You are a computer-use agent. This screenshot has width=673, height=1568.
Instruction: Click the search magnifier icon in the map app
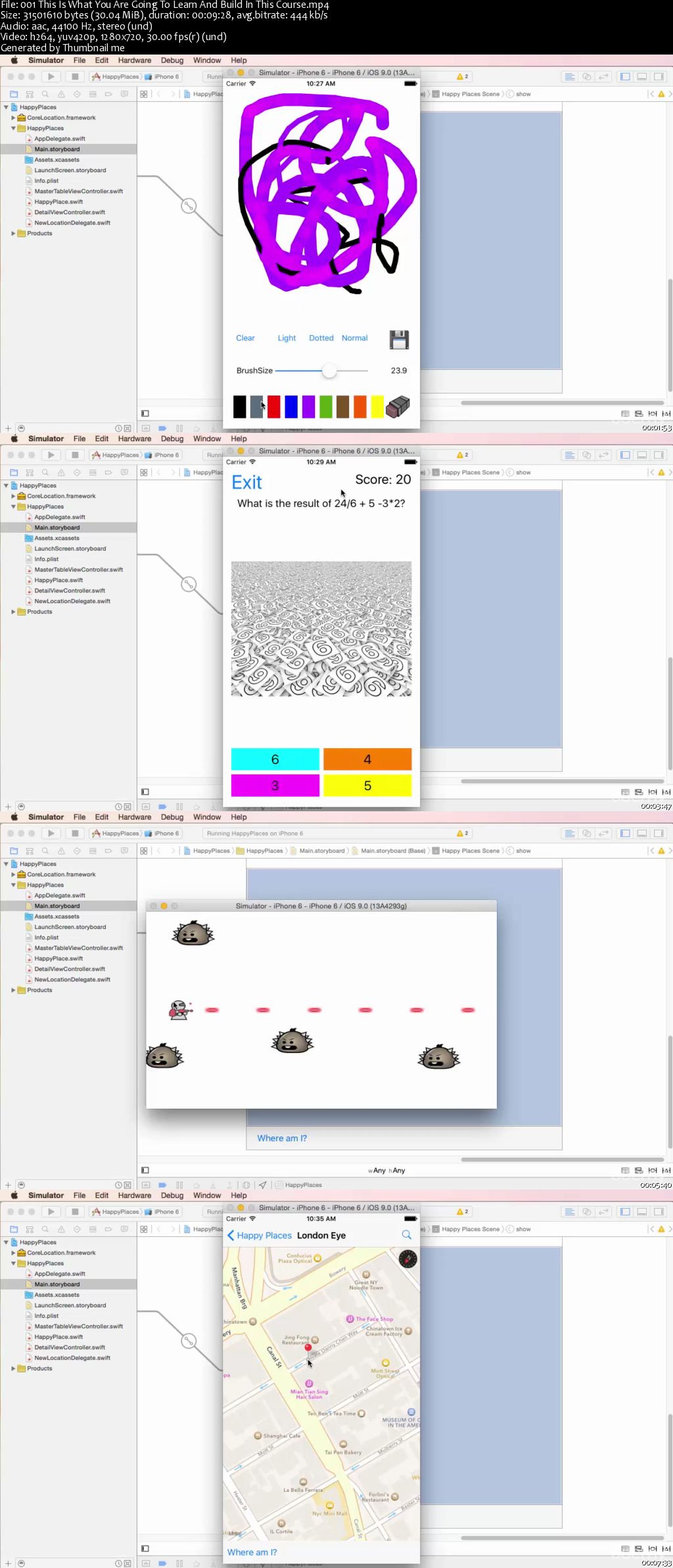click(x=407, y=1235)
